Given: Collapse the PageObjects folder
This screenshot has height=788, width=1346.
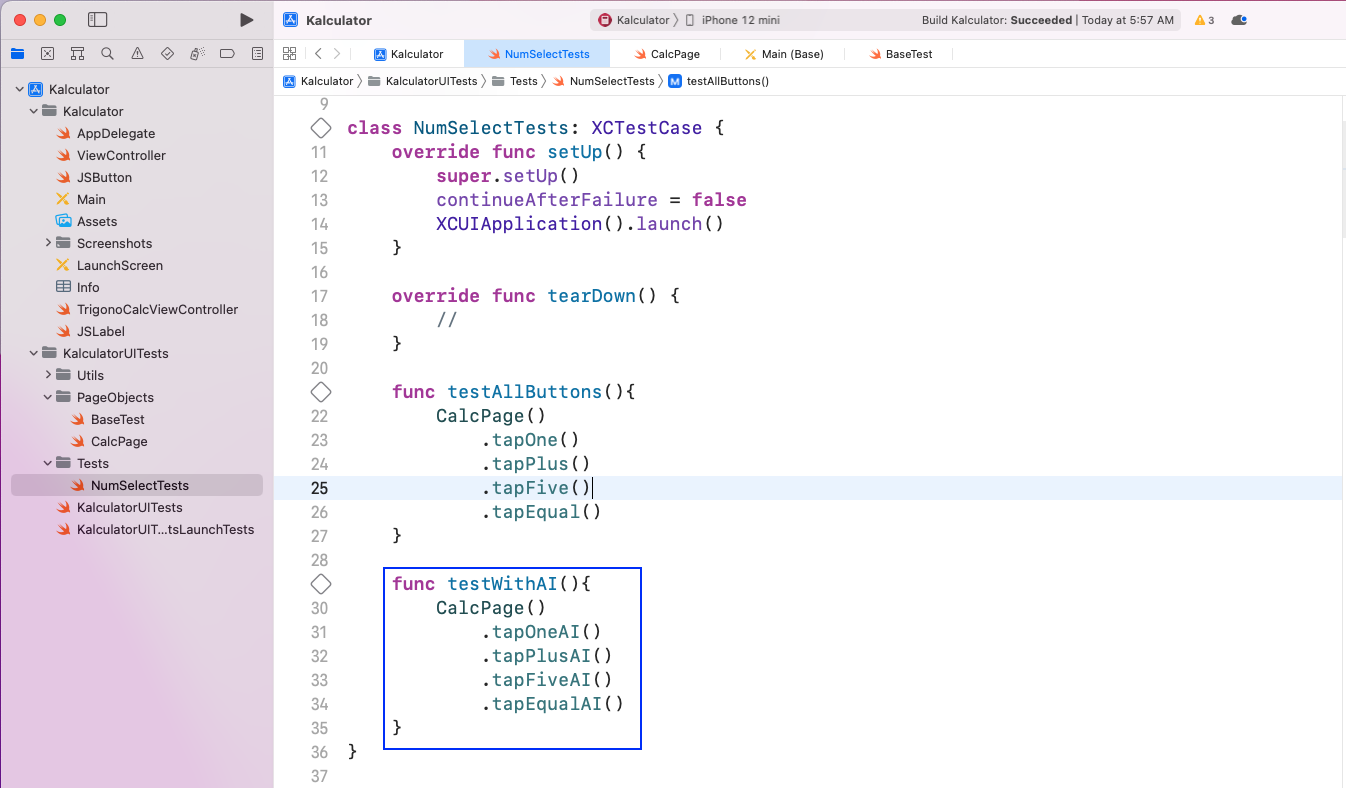Looking at the screenshot, I should [x=47, y=397].
